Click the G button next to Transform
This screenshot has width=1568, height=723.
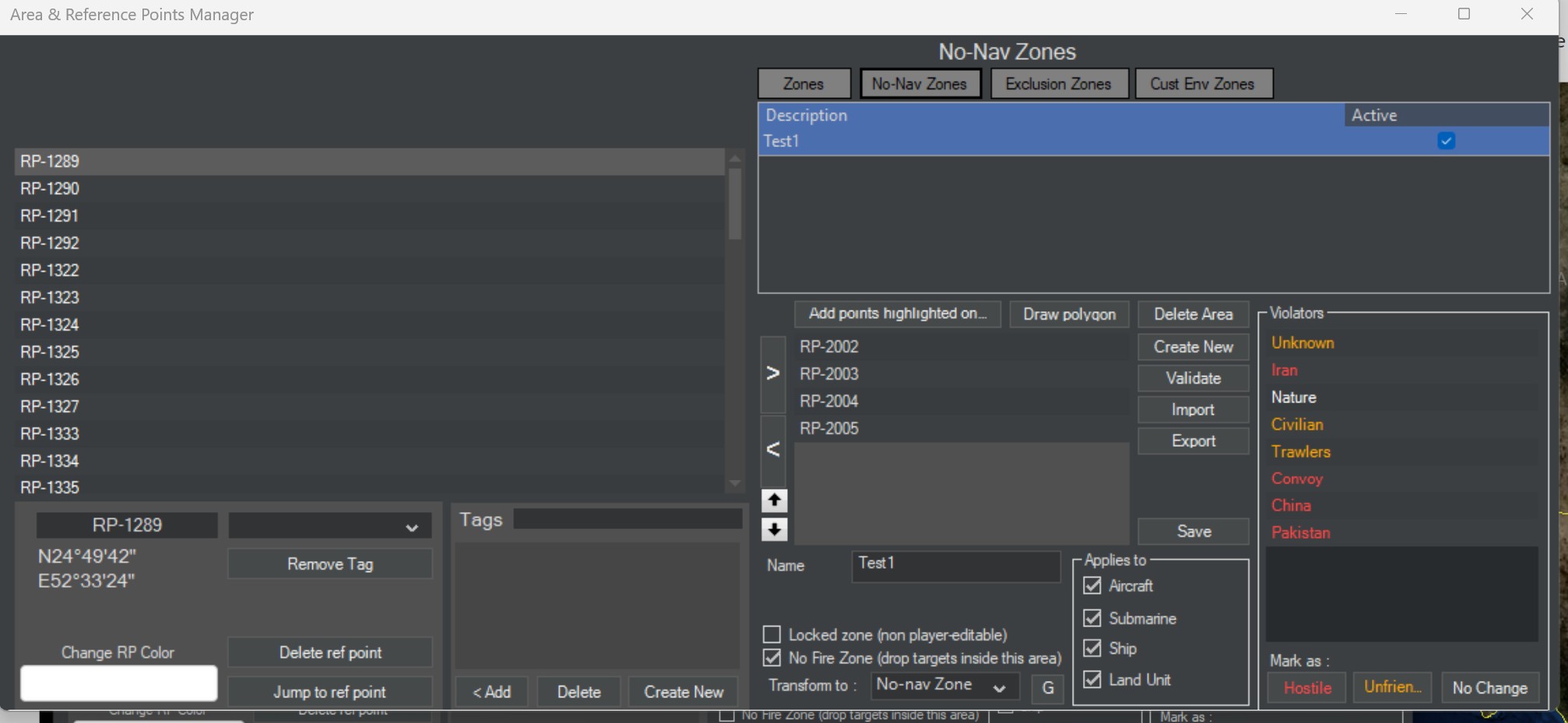point(1048,688)
